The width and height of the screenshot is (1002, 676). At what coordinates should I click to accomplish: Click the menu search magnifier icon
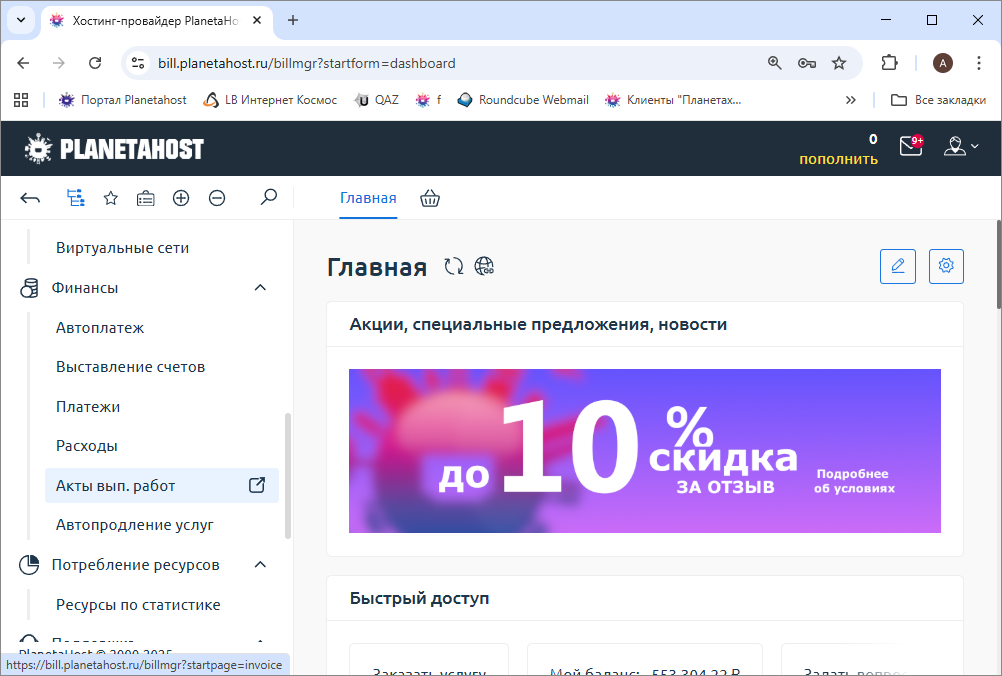[x=268, y=198]
